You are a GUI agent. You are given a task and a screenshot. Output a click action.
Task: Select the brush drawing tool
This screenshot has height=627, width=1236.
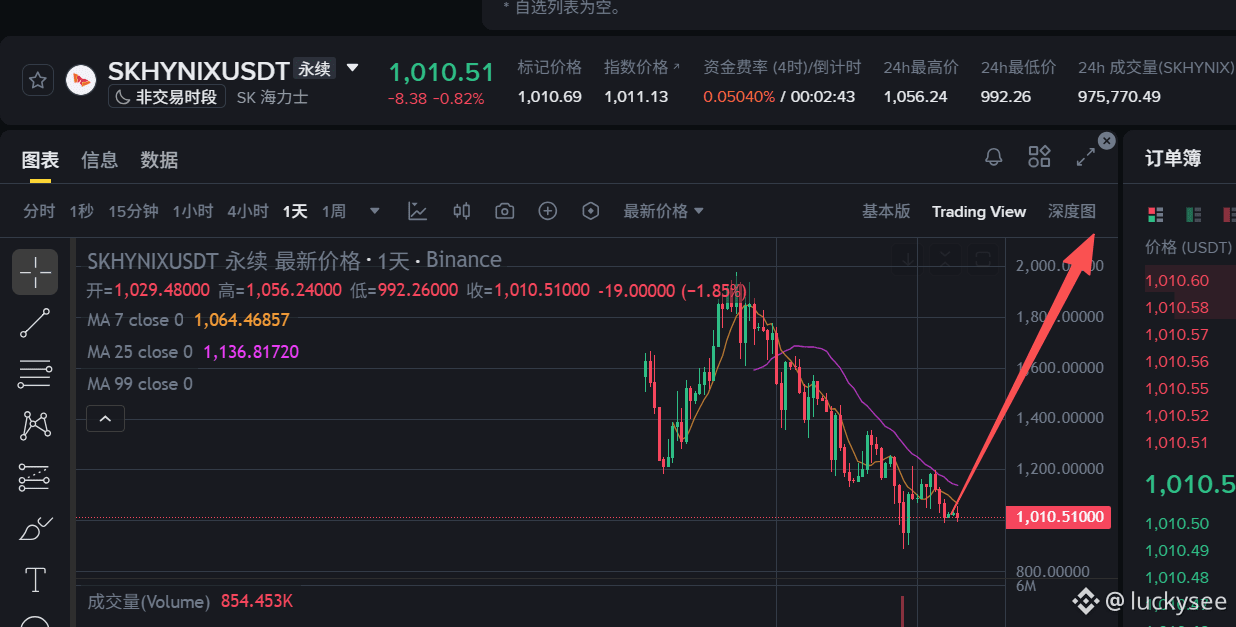click(35, 528)
